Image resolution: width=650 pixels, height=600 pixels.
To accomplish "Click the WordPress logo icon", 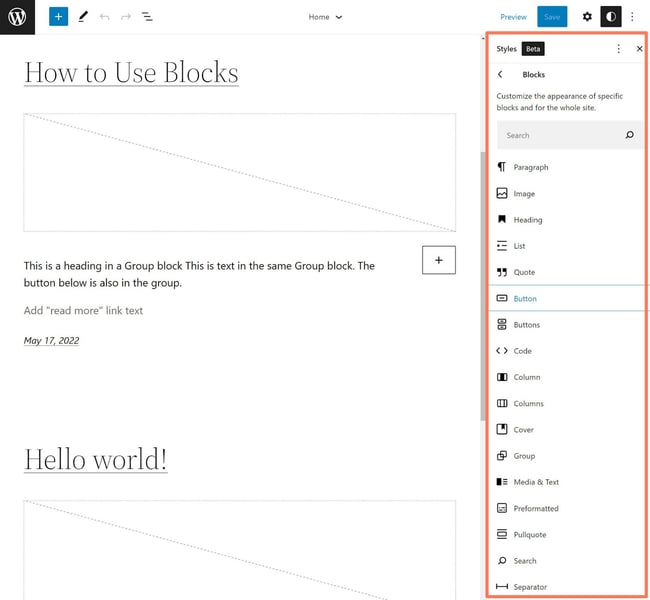I will [x=17, y=17].
